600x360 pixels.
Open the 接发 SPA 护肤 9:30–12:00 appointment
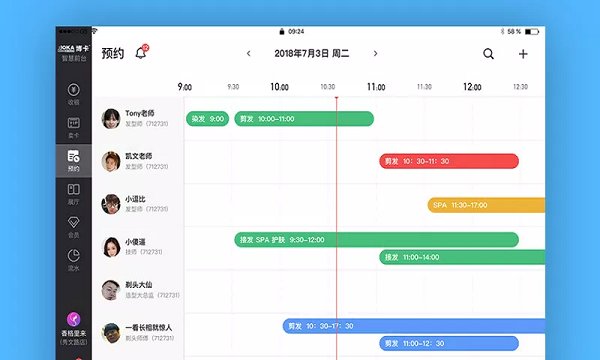(377, 240)
